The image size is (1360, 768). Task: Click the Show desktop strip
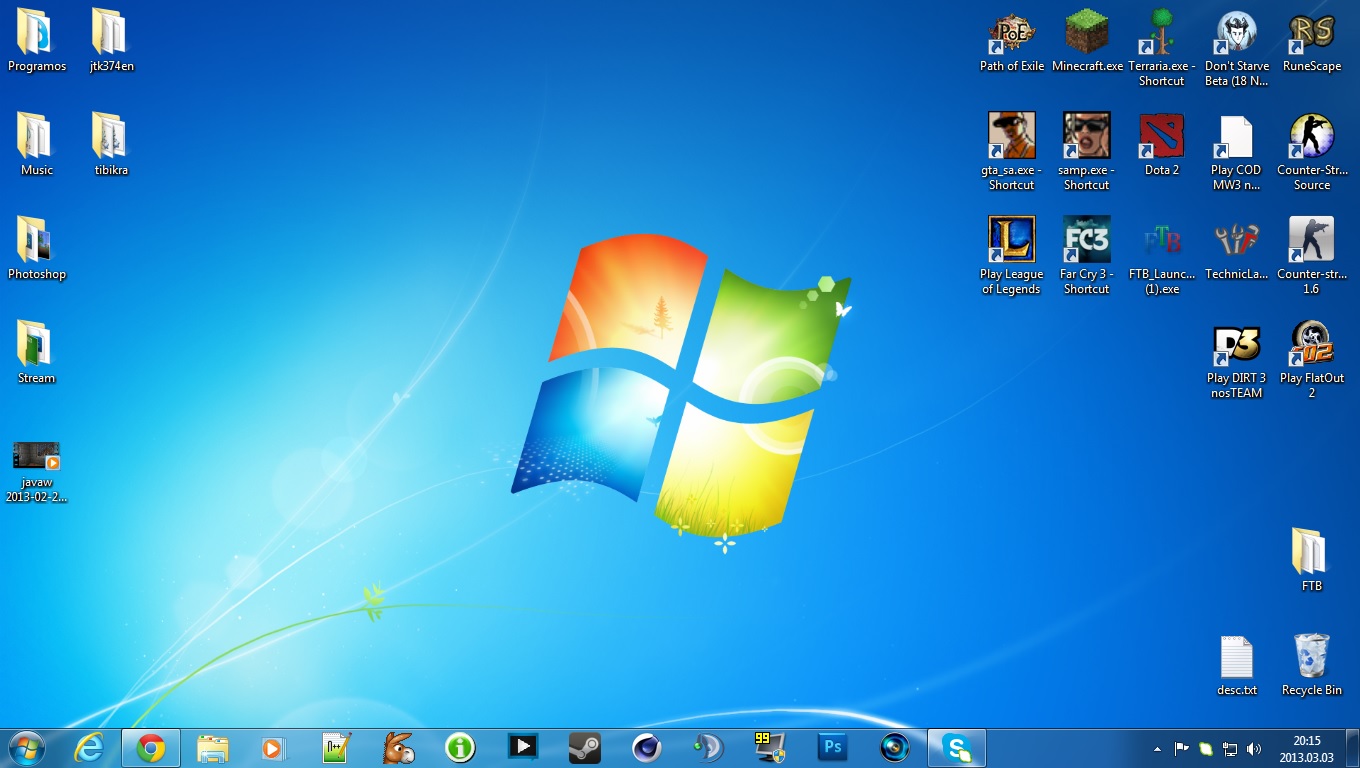coord(1352,748)
